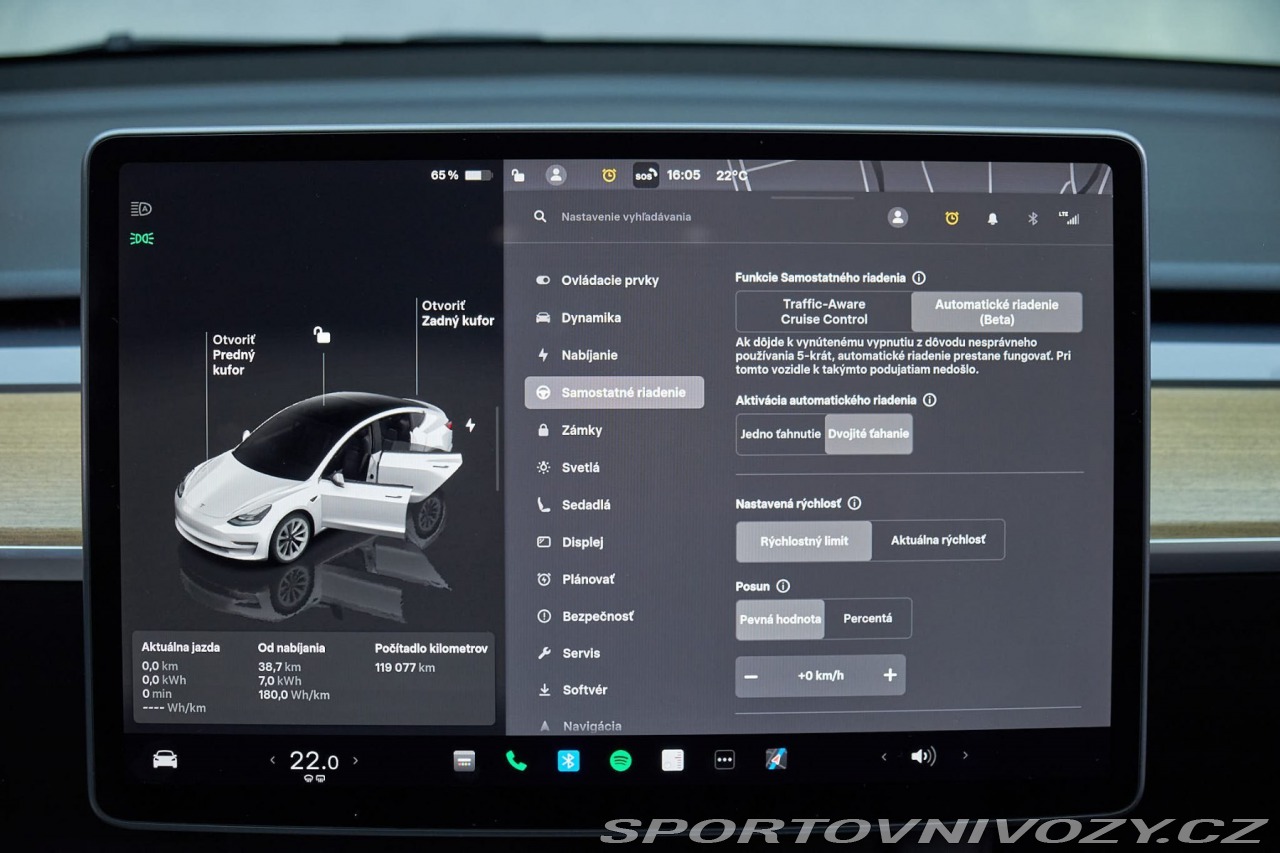Image resolution: width=1280 pixels, height=853 pixels.
Task: Tap the +0 km/h offset value
Action: click(x=820, y=676)
